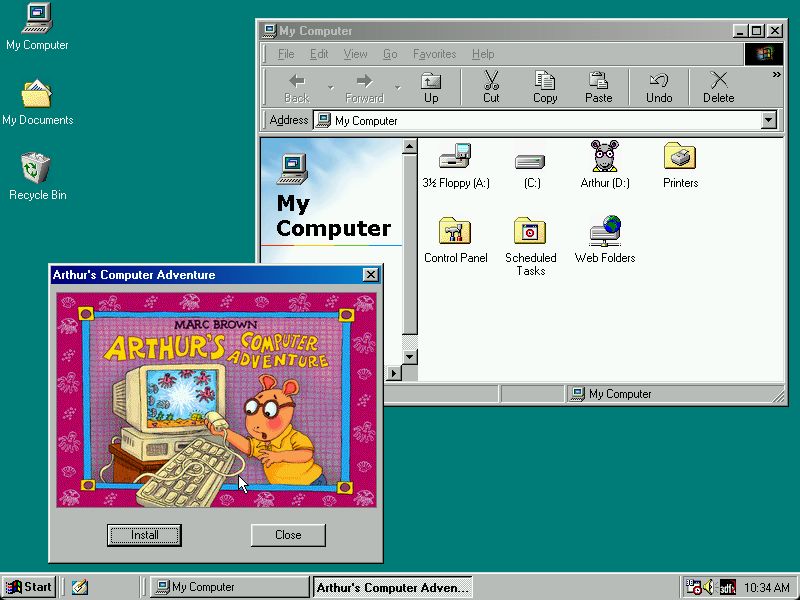Click the Task Scheduler icon in the system tray
The height and width of the screenshot is (600, 800).
pos(693,587)
